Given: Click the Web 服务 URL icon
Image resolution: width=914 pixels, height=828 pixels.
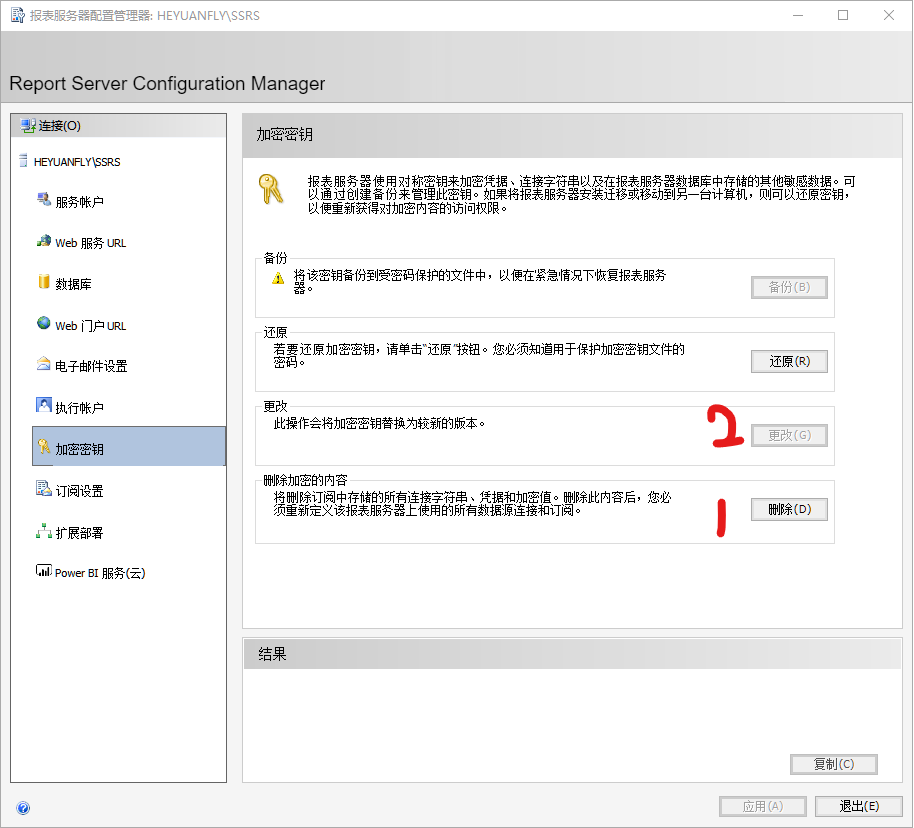Looking at the screenshot, I should pos(44,241).
